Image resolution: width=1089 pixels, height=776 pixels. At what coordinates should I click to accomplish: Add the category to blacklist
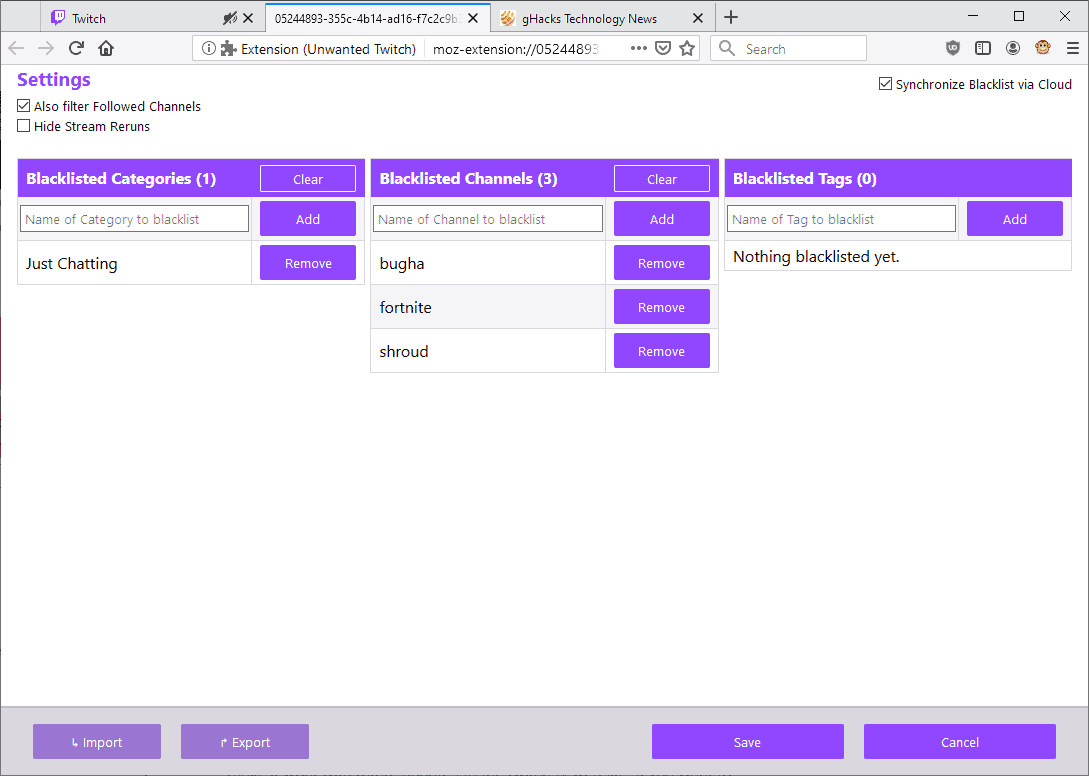pos(308,219)
